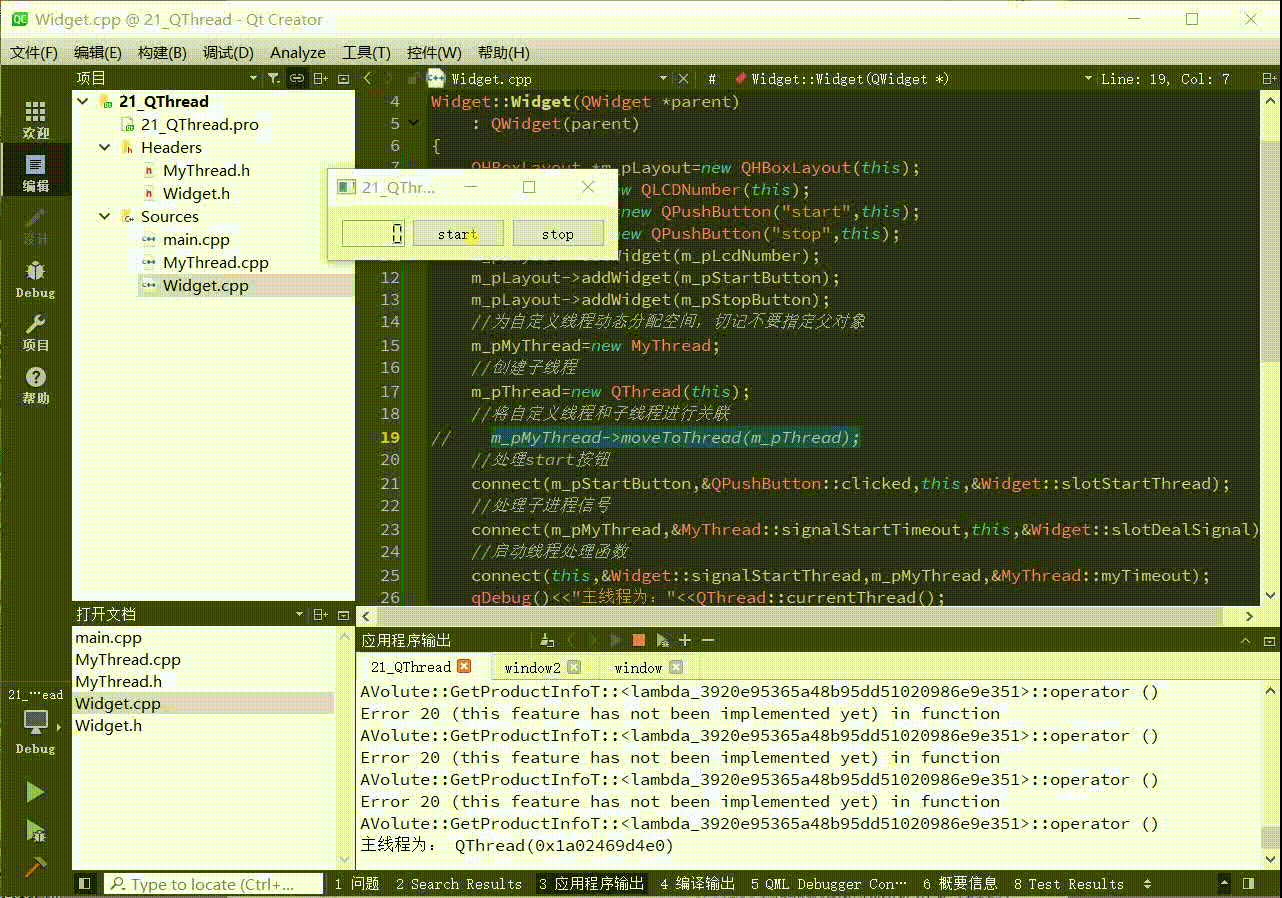Open the 项目 view dropdown arrow
Viewport: 1282px width, 898px height.
pos(253,78)
